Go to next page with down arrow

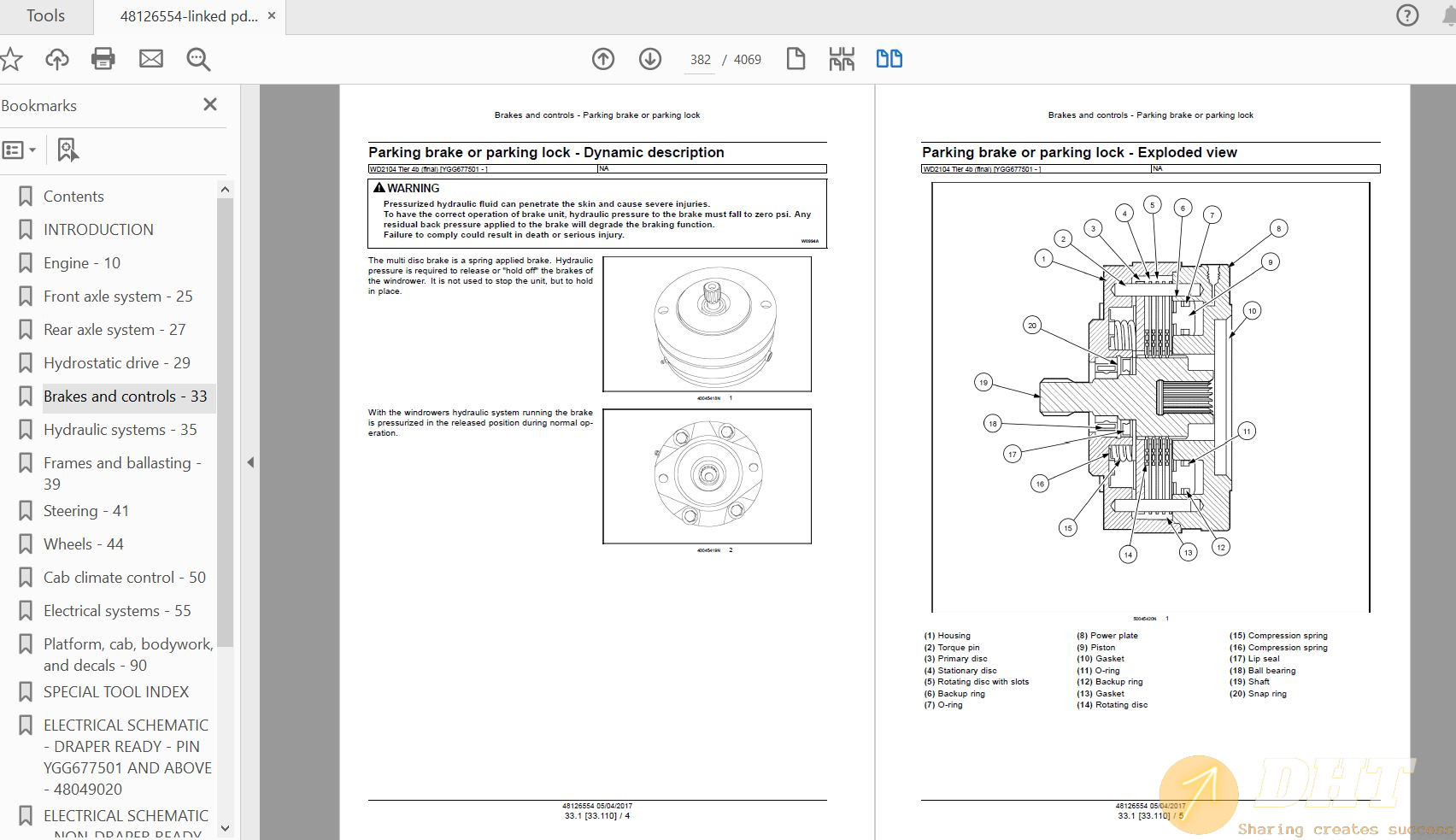point(650,59)
